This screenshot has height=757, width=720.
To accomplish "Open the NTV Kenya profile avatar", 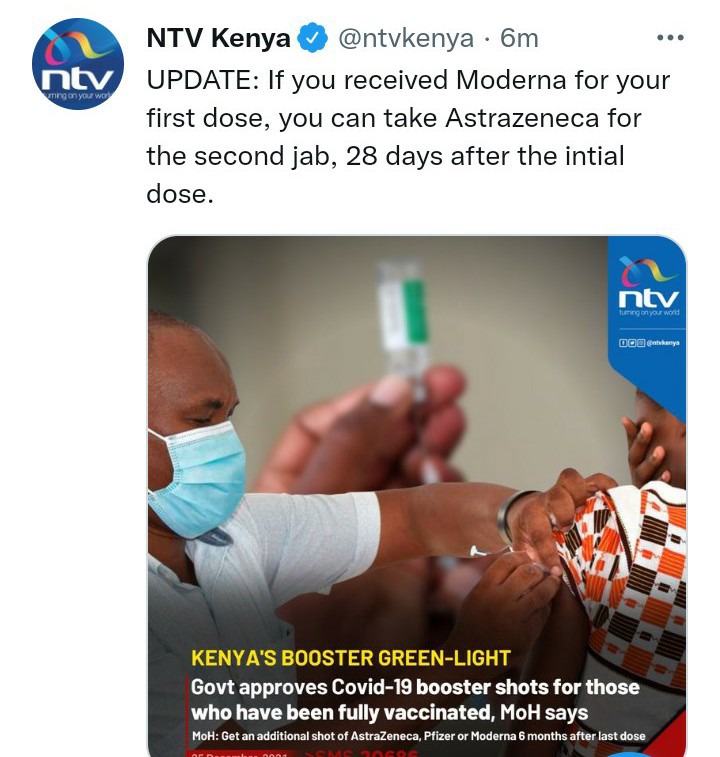I will [x=78, y=64].
